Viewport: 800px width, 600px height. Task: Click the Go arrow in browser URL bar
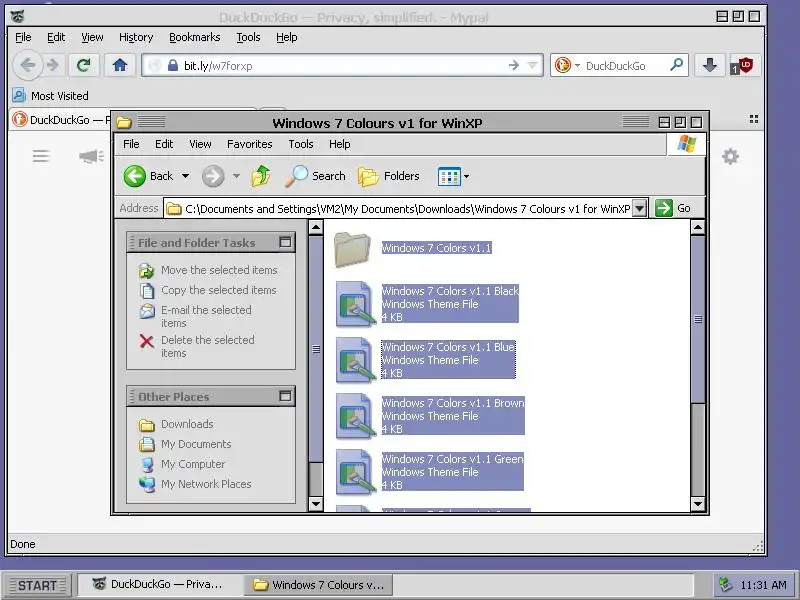click(514, 65)
